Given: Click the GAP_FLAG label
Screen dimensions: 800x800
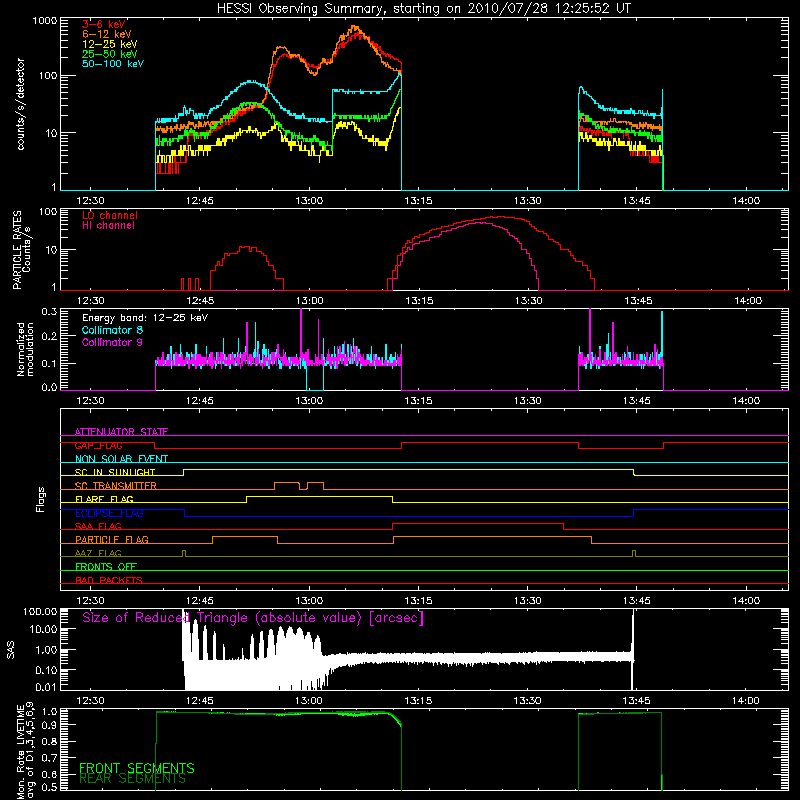Looking at the screenshot, I should [x=98, y=445].
